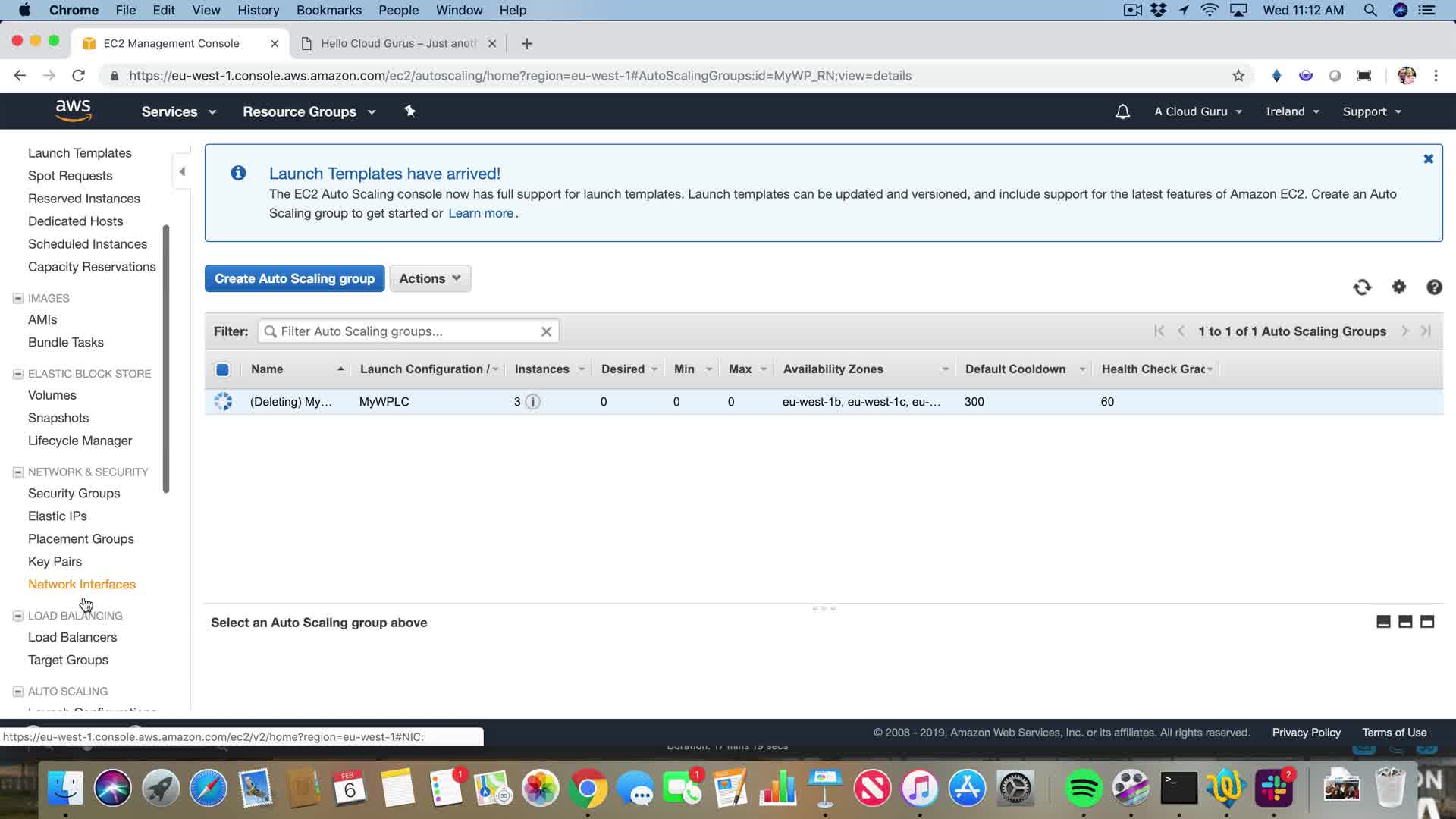
Task: Collapse the left navigation sidebar
Action: [x=182, y=171]
